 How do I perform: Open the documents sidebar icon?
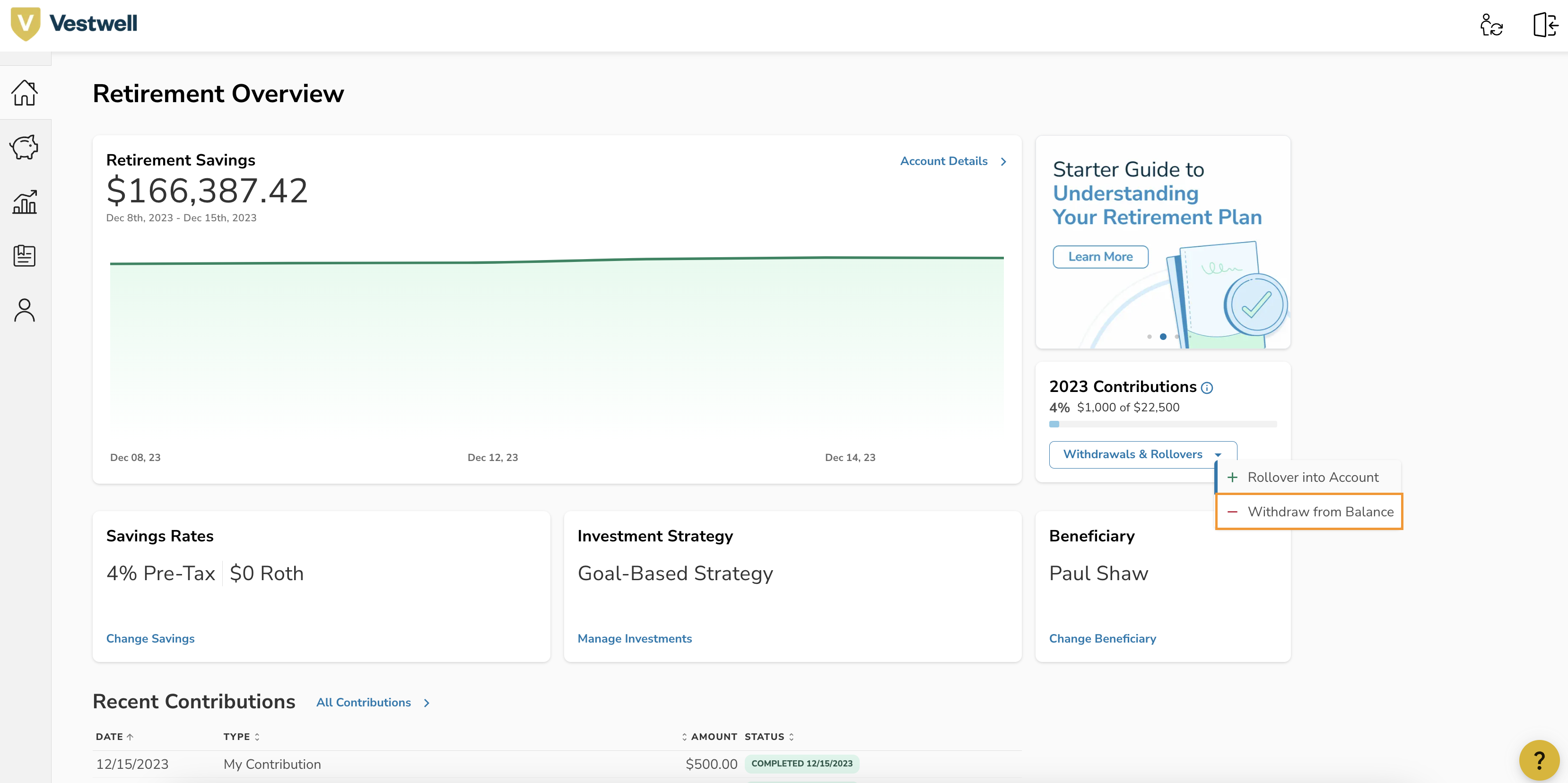pos(24,256)
